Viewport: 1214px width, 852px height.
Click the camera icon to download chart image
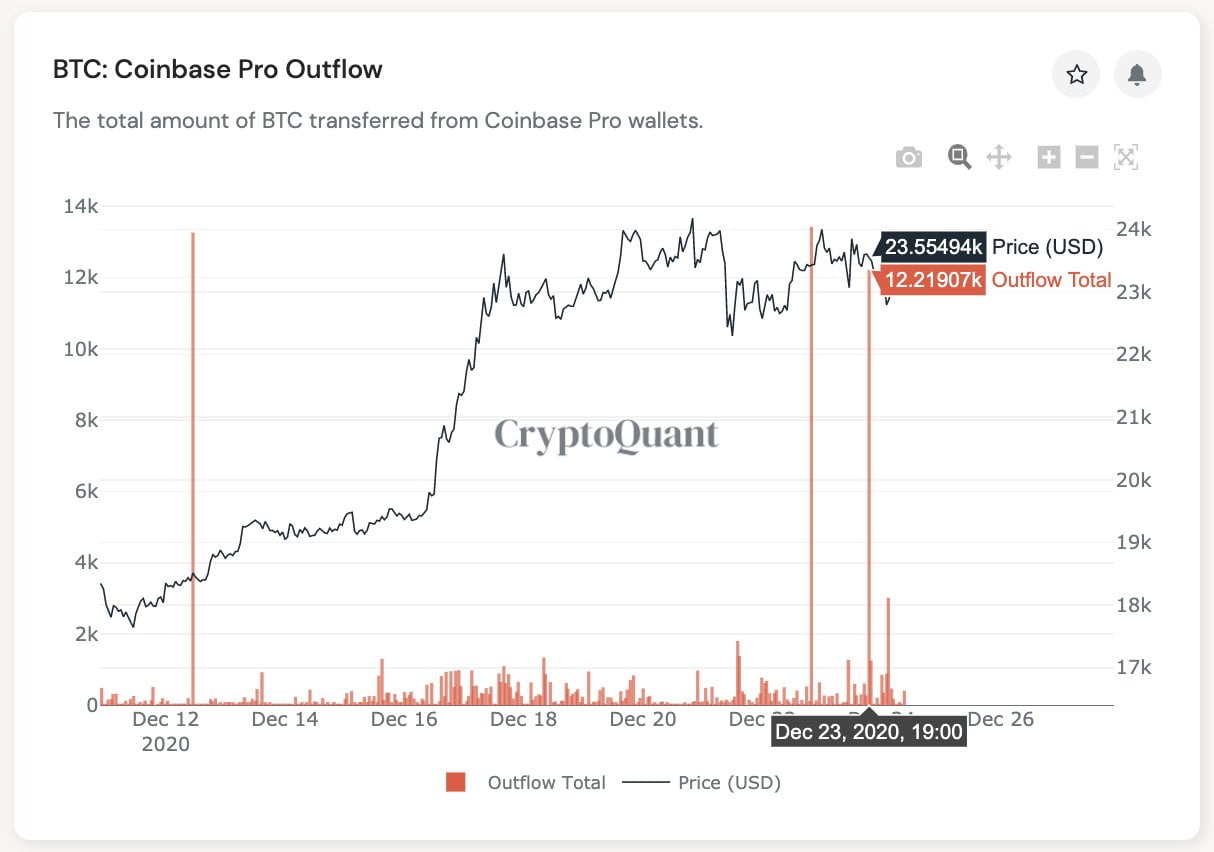(x=909, y=157)
